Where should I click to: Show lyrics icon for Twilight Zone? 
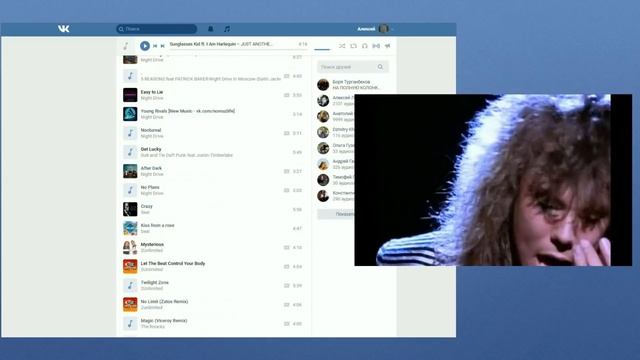[287, 286]
